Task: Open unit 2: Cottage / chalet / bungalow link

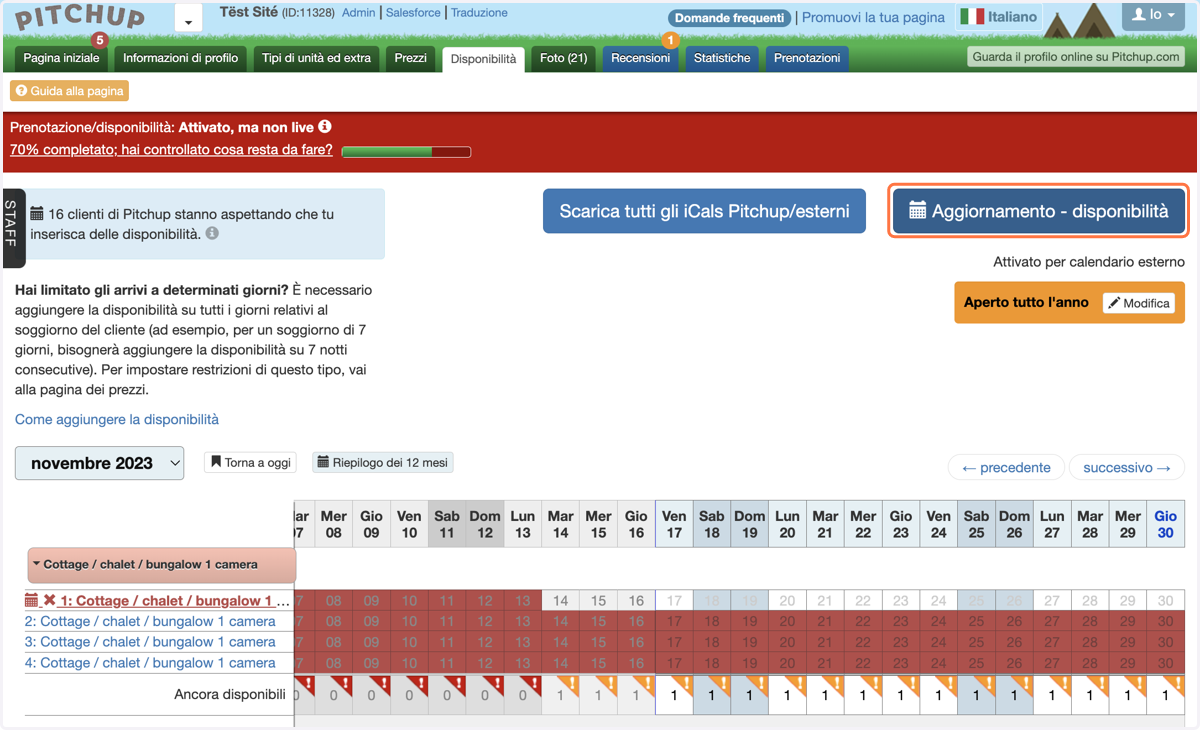Action: tap(150, 622)
